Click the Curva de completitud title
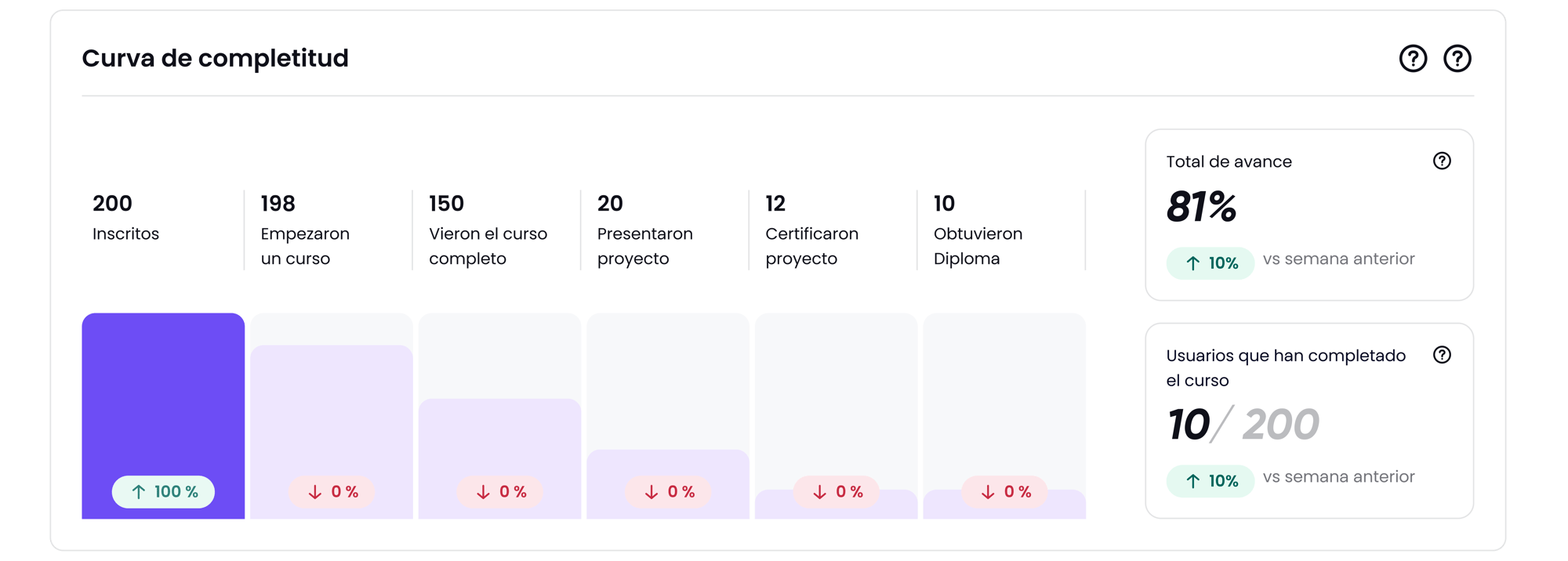The image size is (1568, 561). (215, 59)
